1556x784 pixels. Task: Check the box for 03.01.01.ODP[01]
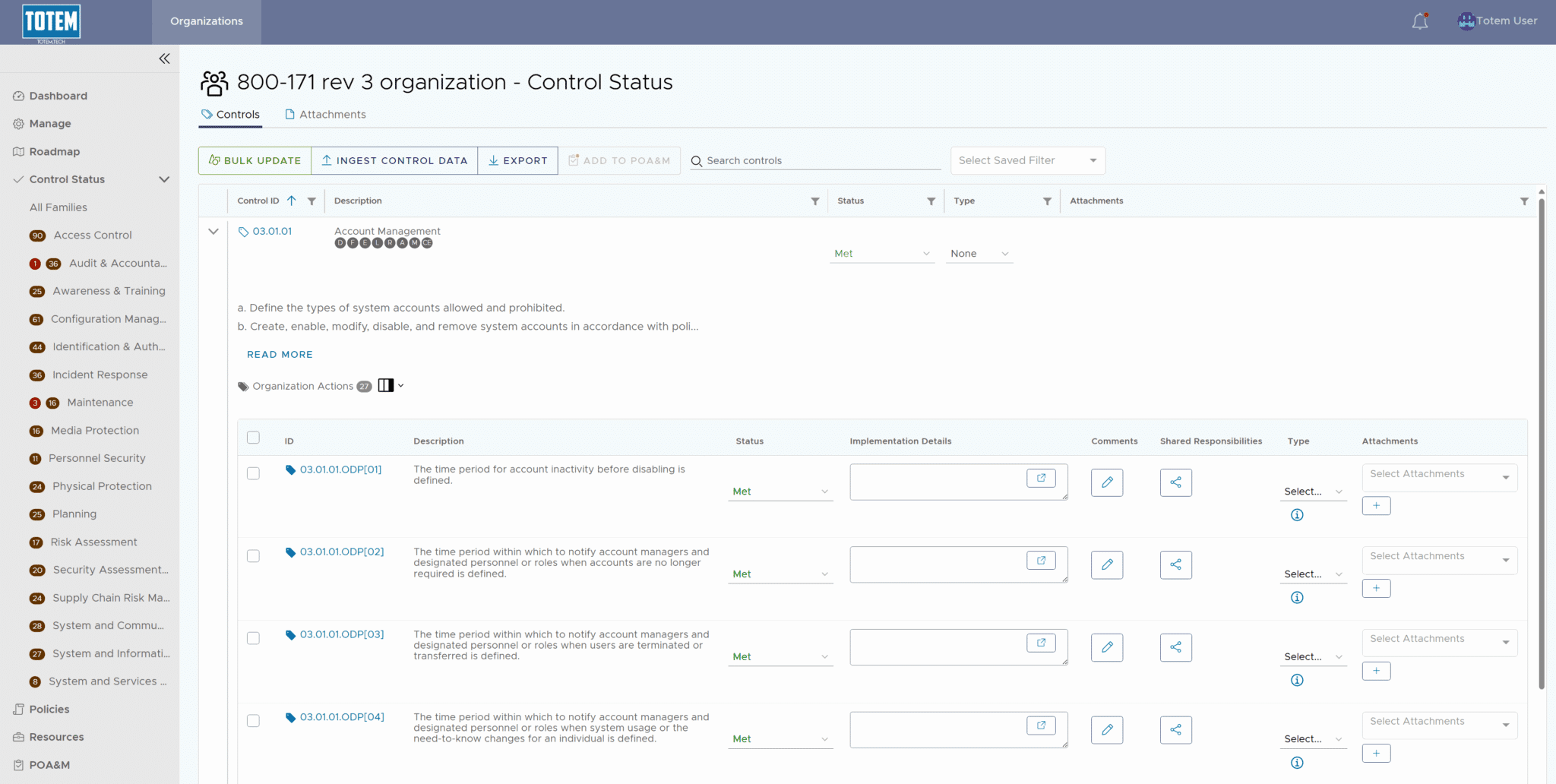tap(253, 473)
